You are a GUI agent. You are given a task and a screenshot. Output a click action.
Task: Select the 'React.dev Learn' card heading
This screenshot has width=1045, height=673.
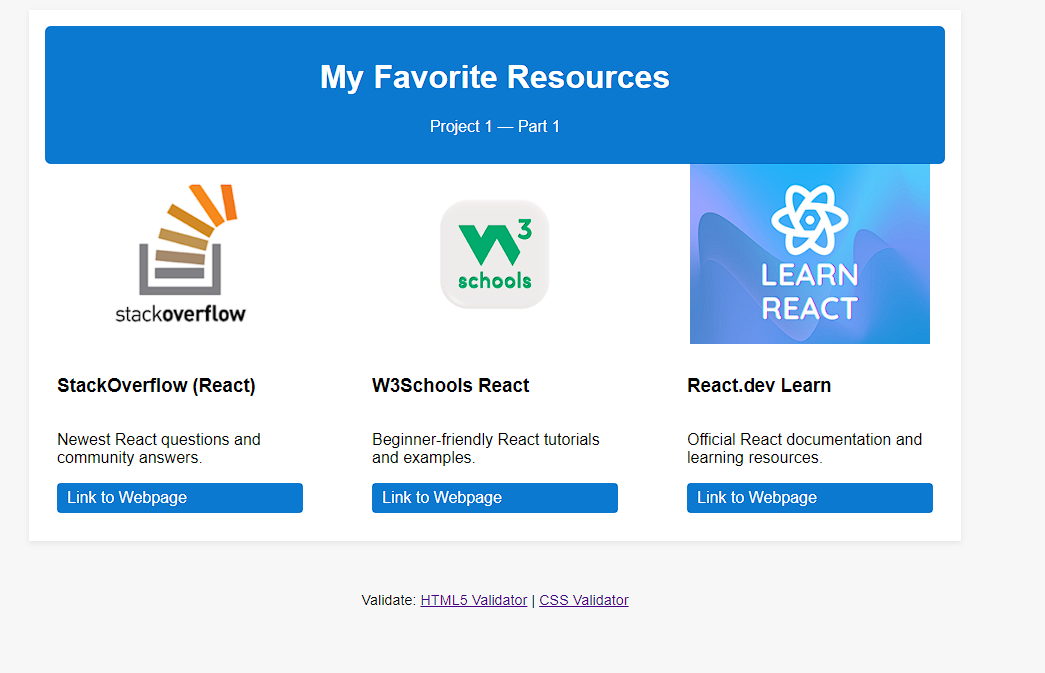click(759, 385)
